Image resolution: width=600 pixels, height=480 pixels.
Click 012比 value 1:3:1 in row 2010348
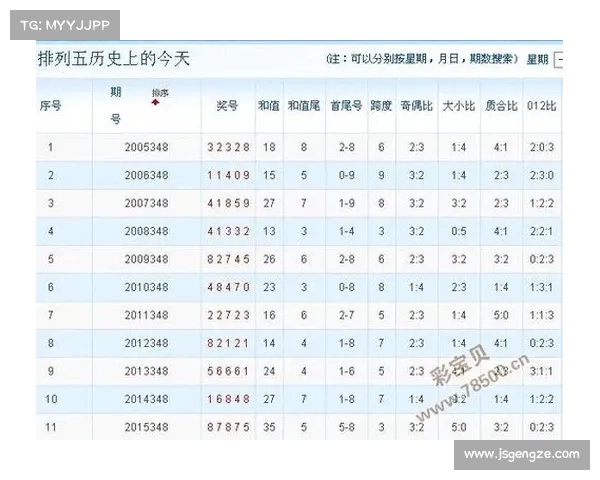tap(541, 287)
